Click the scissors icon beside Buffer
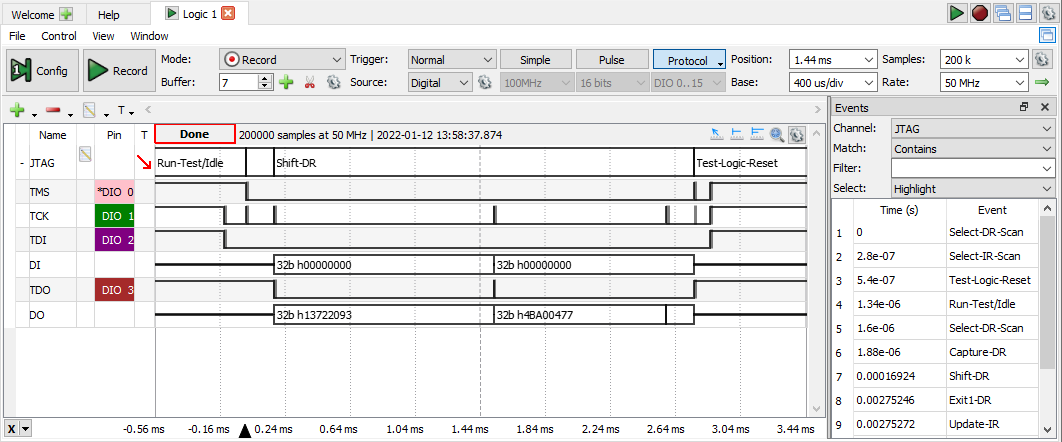 [310, 82]
